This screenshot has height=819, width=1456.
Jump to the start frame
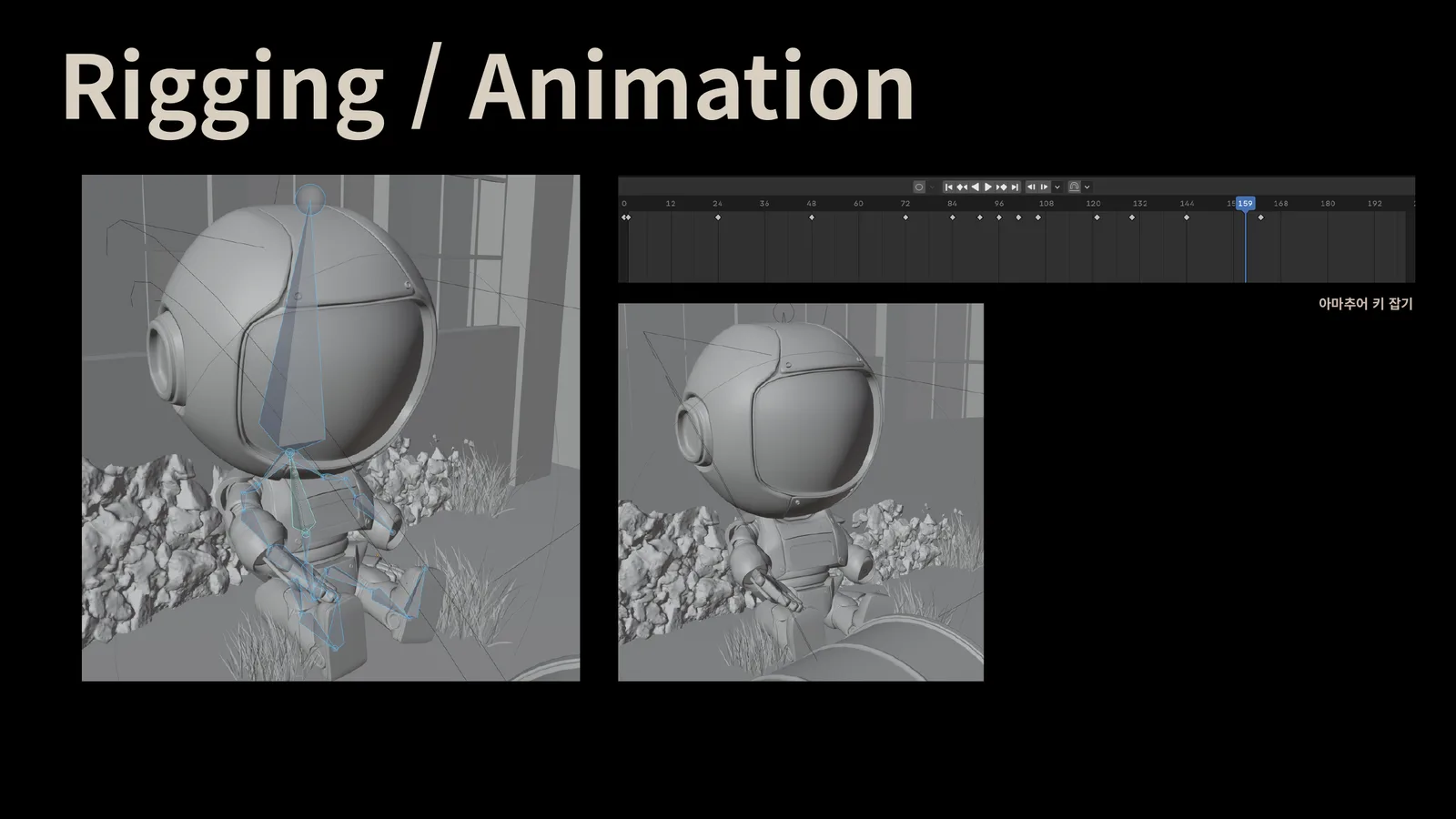(949, 187)
